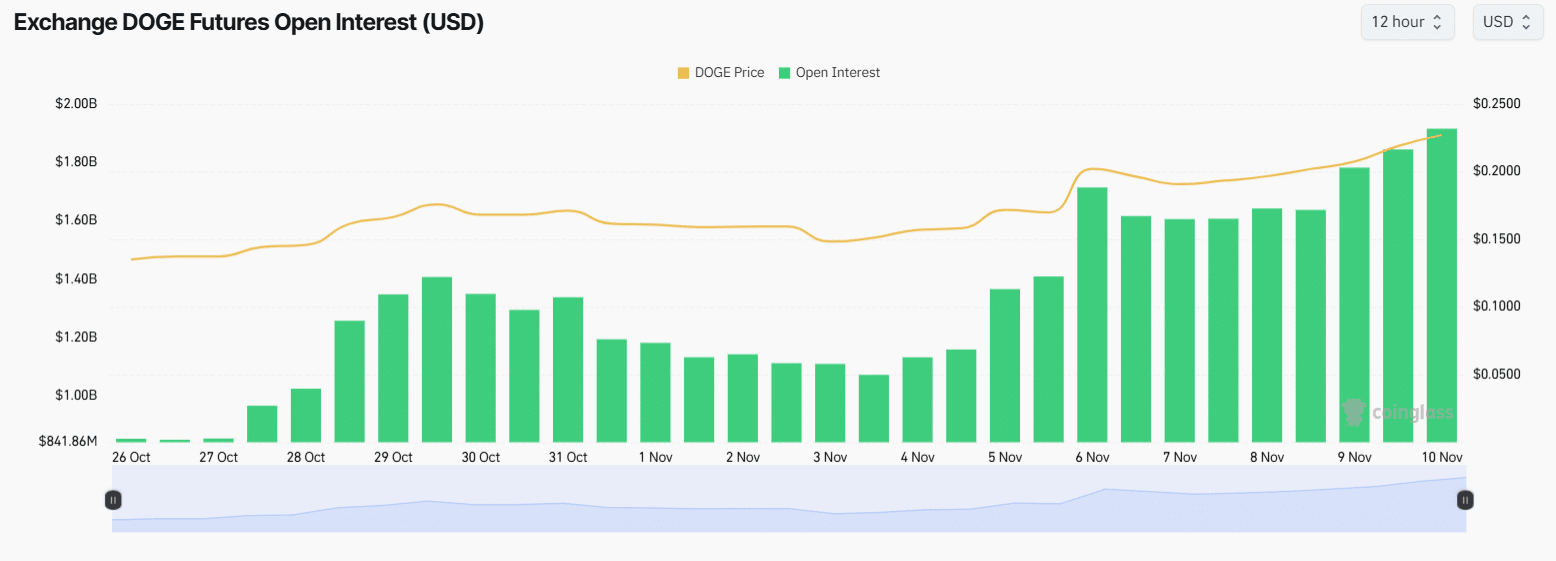Click the chart title Exchange DOGE Futures Open Interest

click(249, 23)
